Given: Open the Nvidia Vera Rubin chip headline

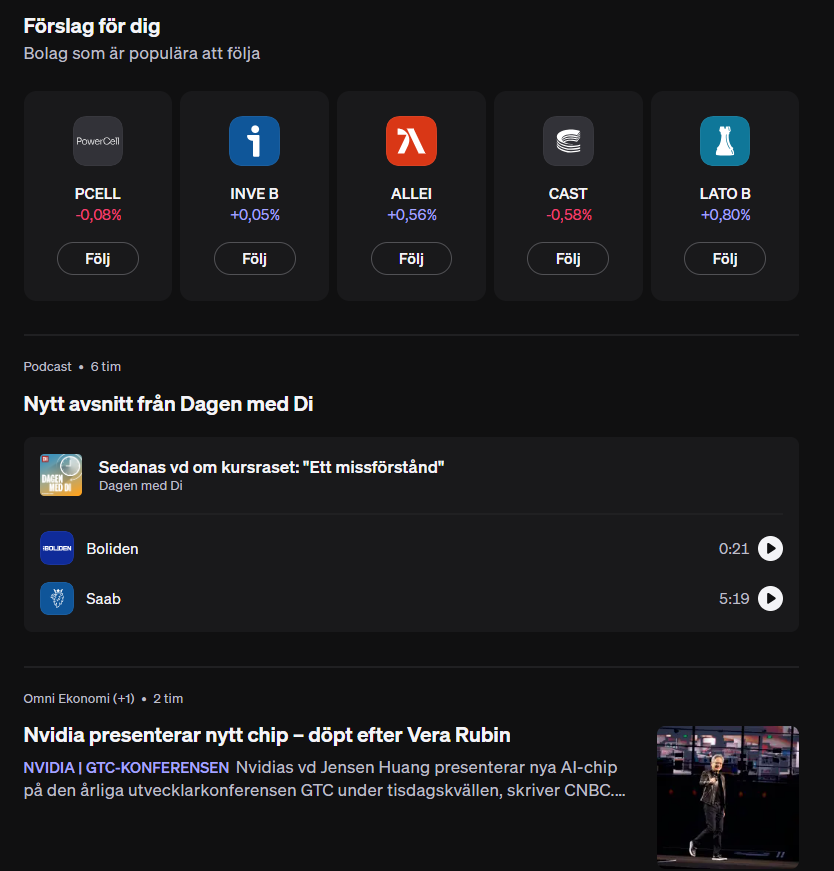Looking at the screenshot, I should pyautogui.click(x=267, y=735).
